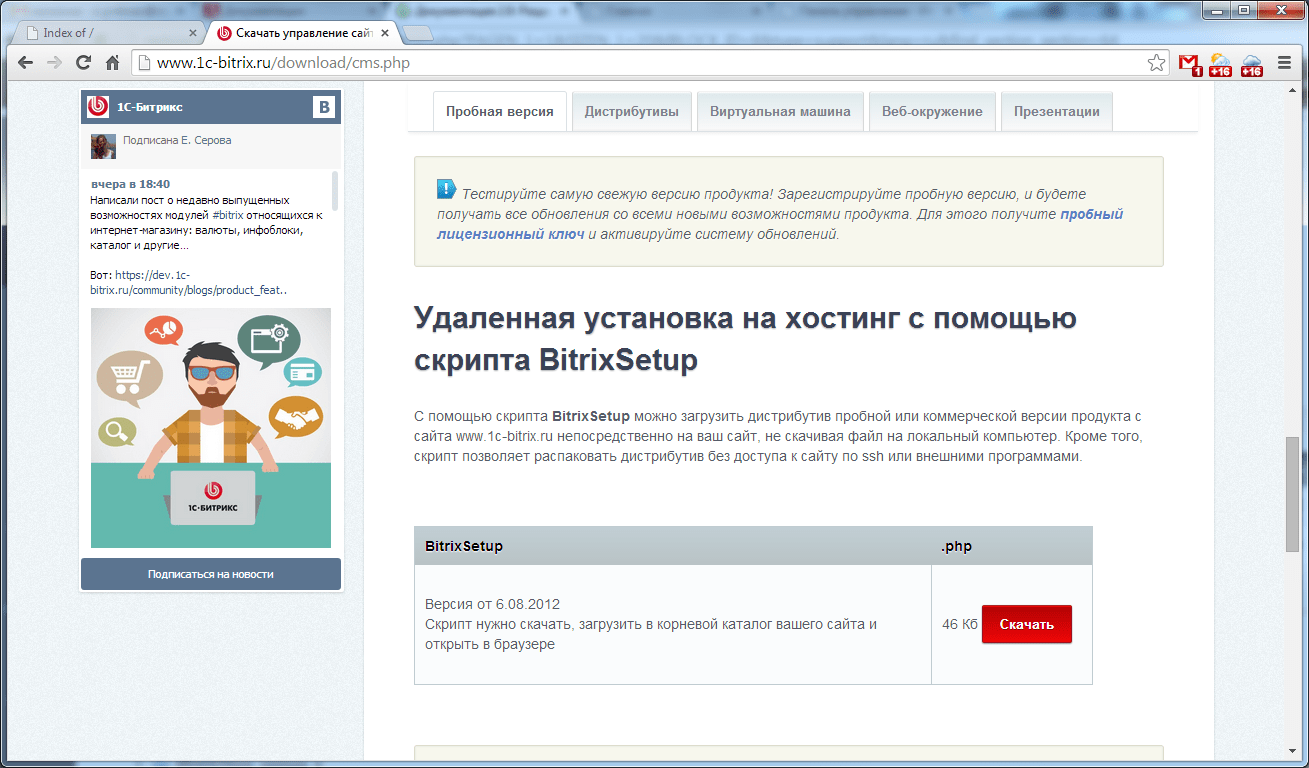Viewport: 1309px width, 768px height.
Task: Open the sunny weather +16 extension icon
Action: [1220, 65]
